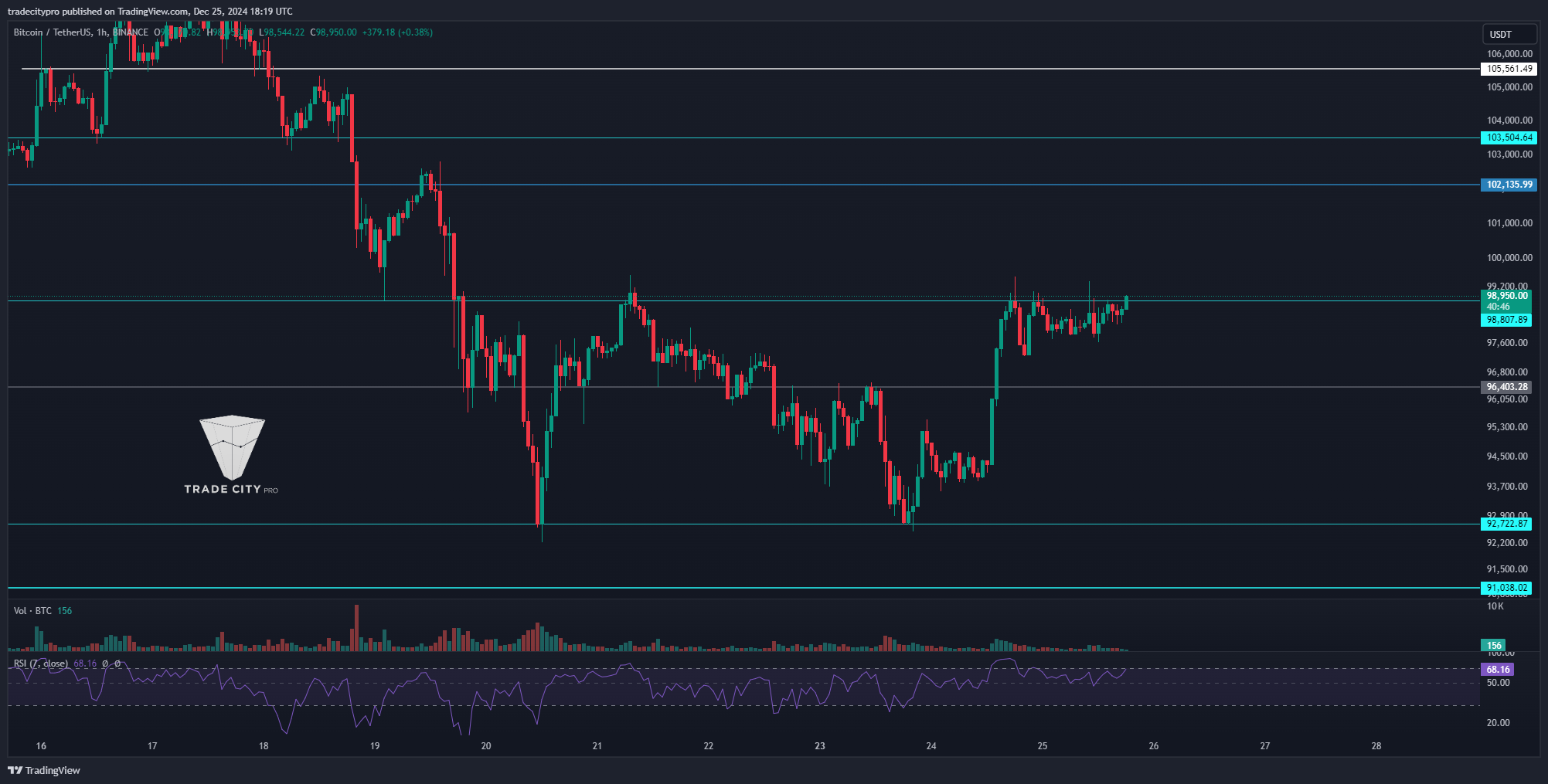Click the RSI (7, close) indicator legend

point(41,664)
